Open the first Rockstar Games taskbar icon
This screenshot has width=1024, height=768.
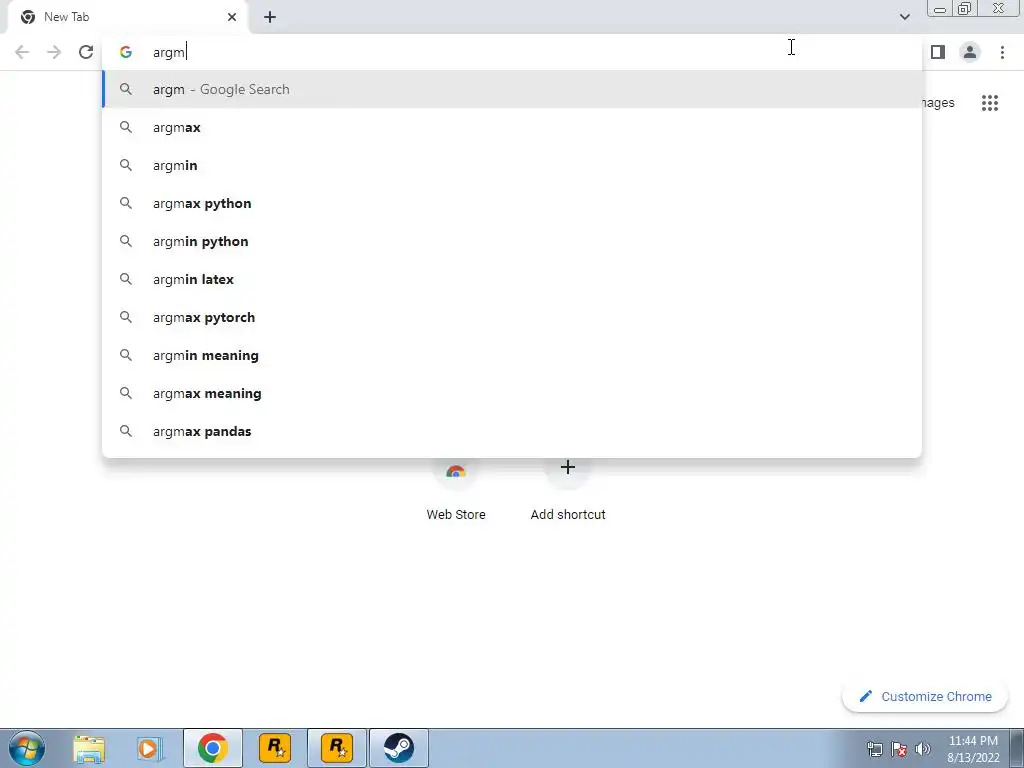click(275, 748)
